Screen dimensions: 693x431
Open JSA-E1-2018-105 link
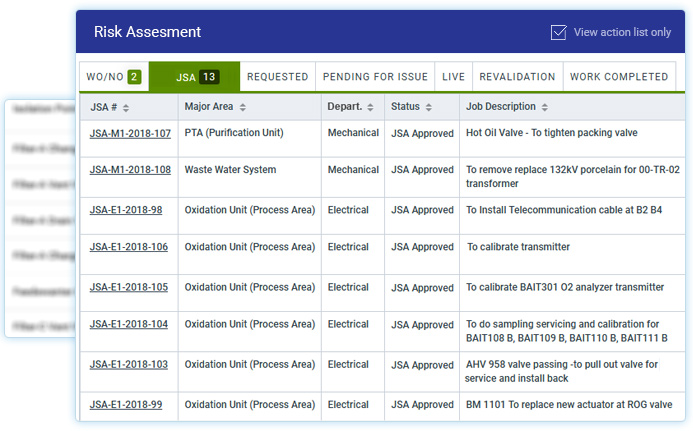[129, 287]
